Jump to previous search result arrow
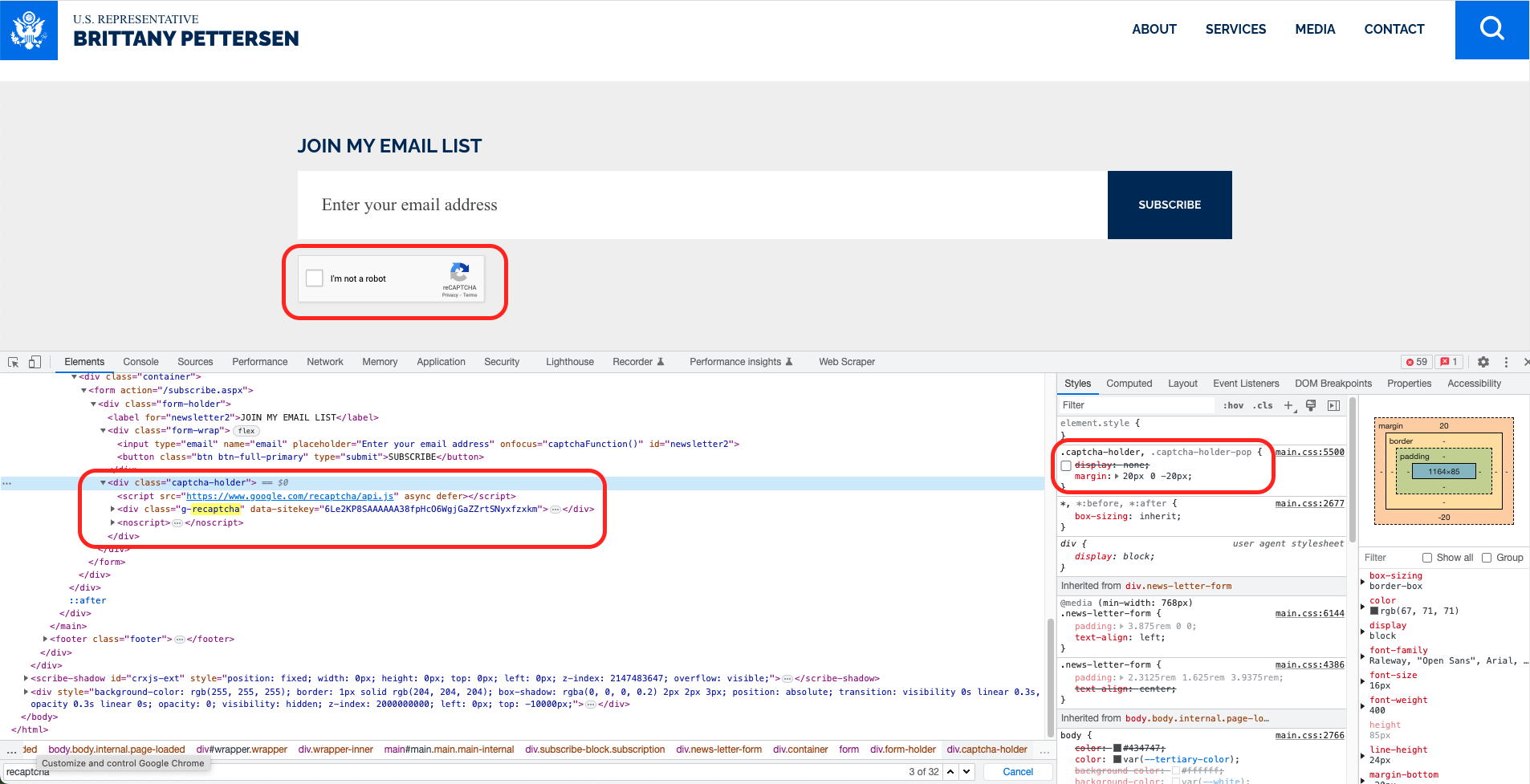The width and height of the screenshot is (1530, 784). [950, 771]
